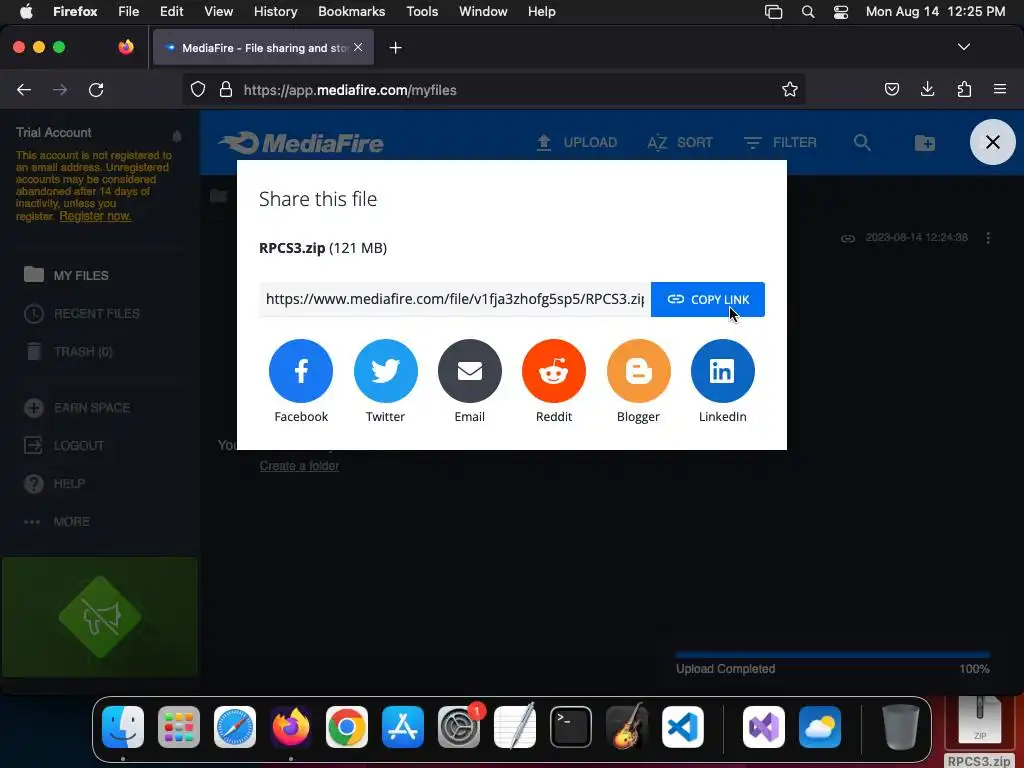This screenshot has height=768, width=1024.
Task: Click the address bar URL
Action: pyautogui.click(x=350, y=90)
